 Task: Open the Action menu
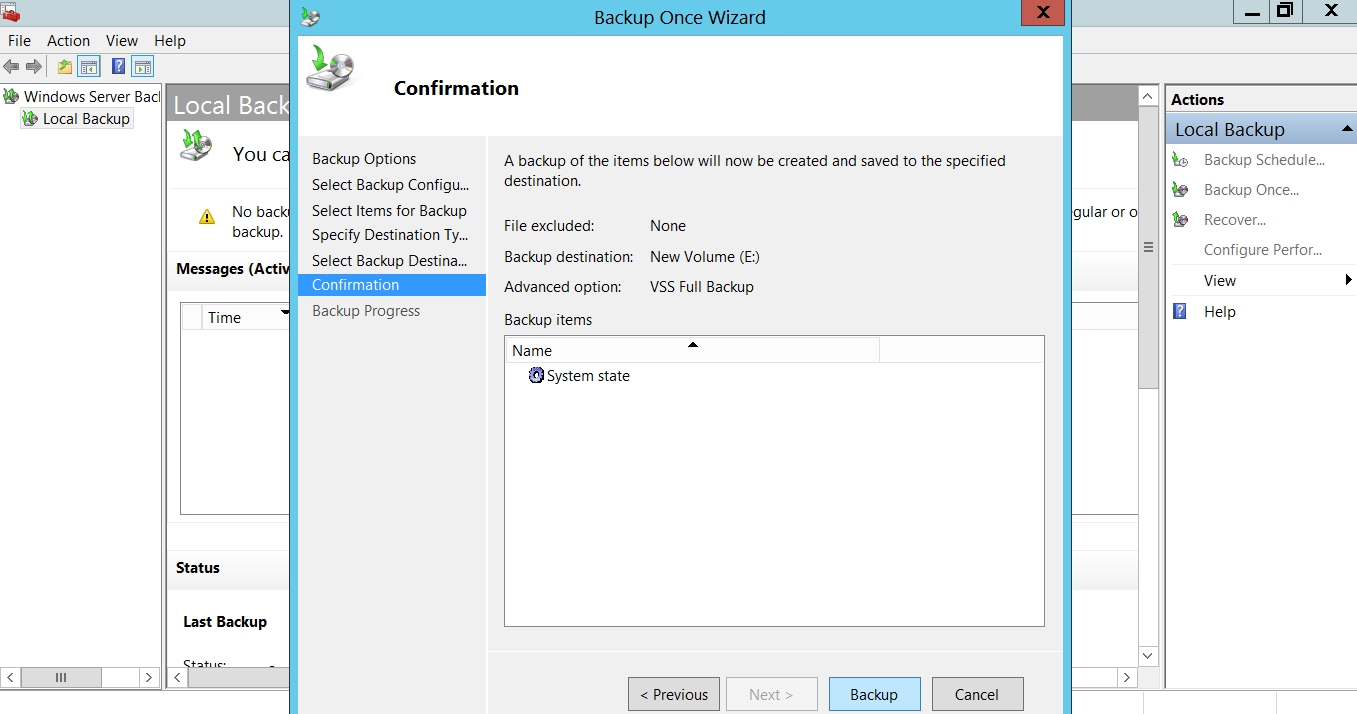(x=68, y=41)
